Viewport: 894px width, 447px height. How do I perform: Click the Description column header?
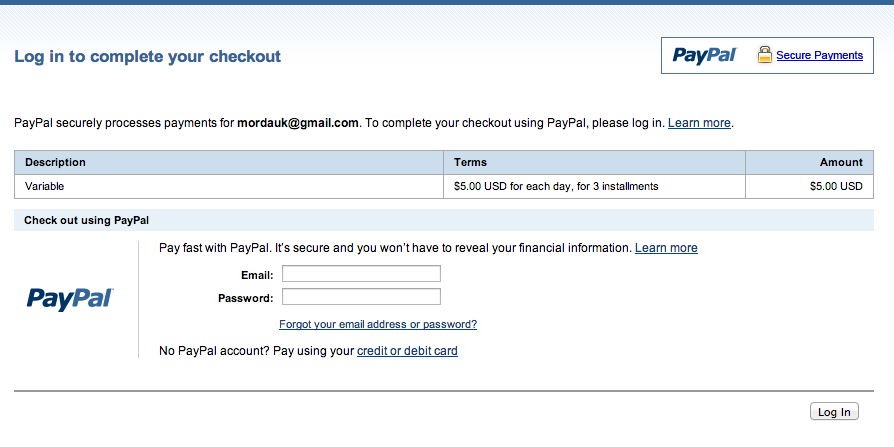[55, 162]
